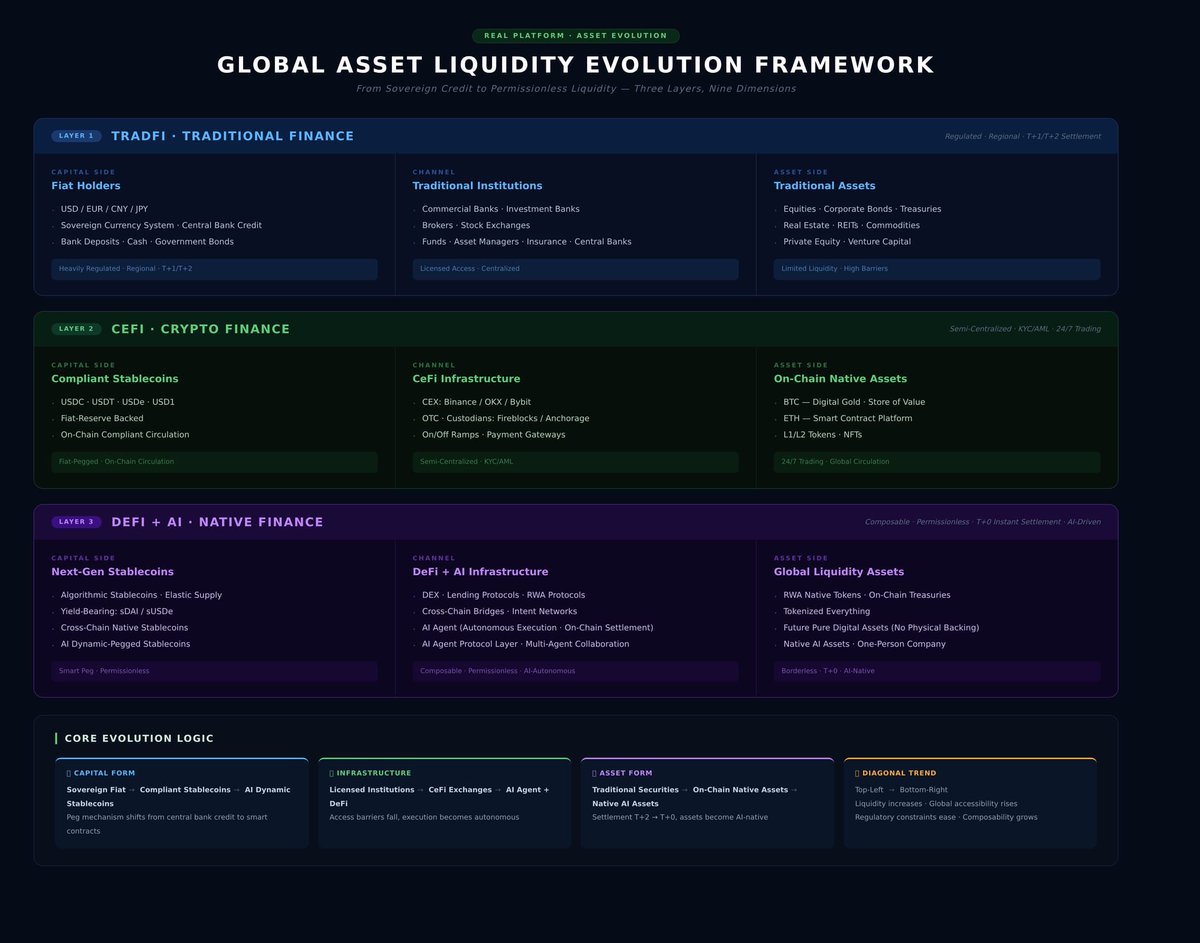Click the 'Limited Liquidity · High Barriers' tag

click(x=936, y=269)
